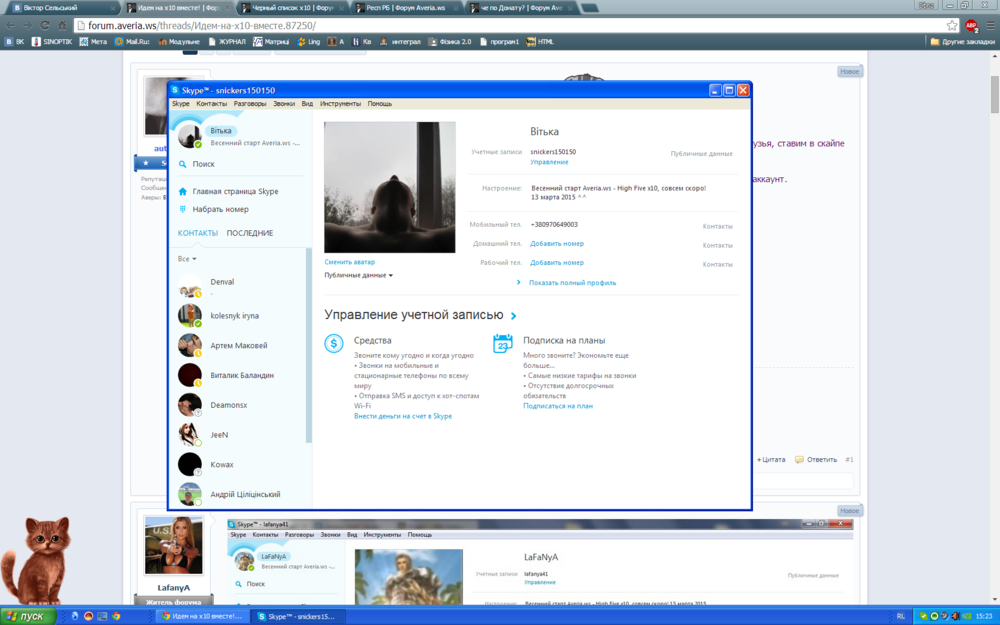Open Skype home page via house icon
1000x625 pixels.
coord(183,191)
